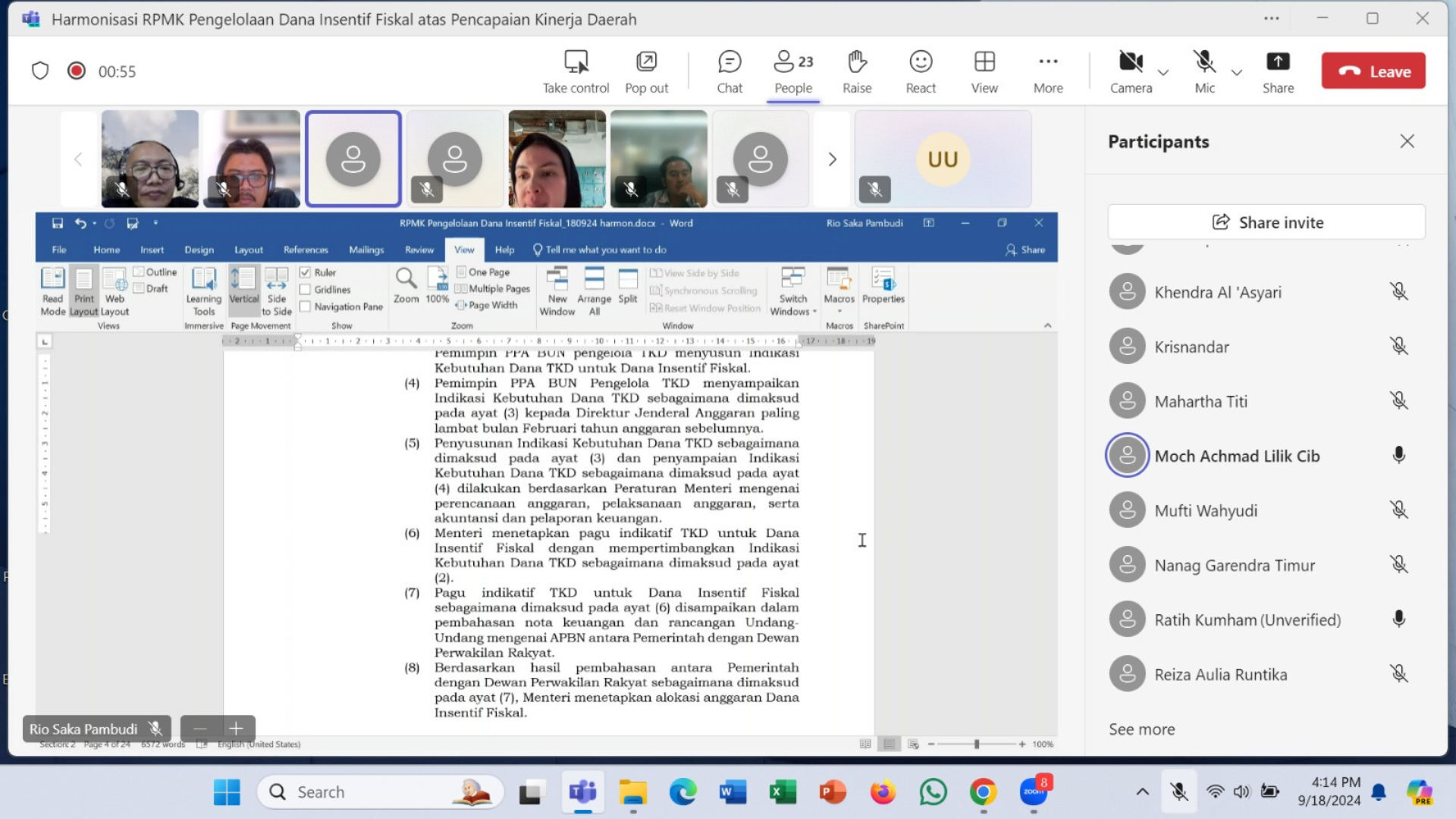
Task: Open More actions in meeting toolbar
Action: (x=1048, y=72)
